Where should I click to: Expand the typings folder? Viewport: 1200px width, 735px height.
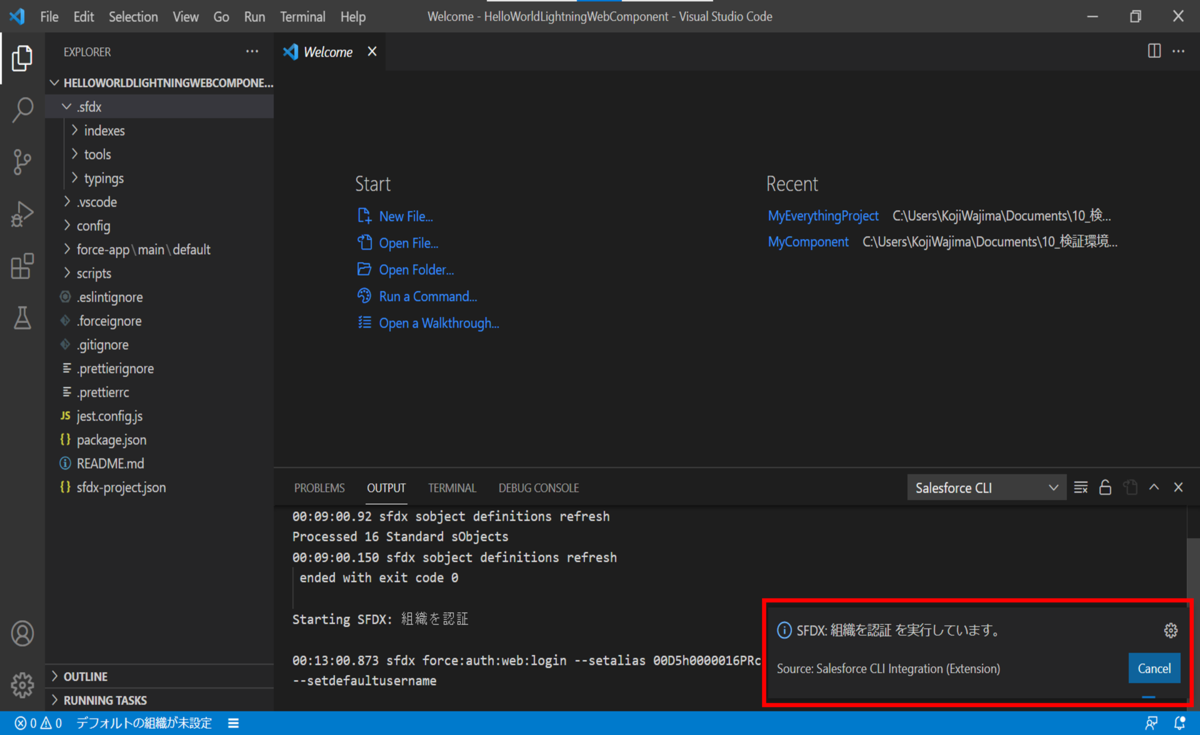(x=160, y=179)
